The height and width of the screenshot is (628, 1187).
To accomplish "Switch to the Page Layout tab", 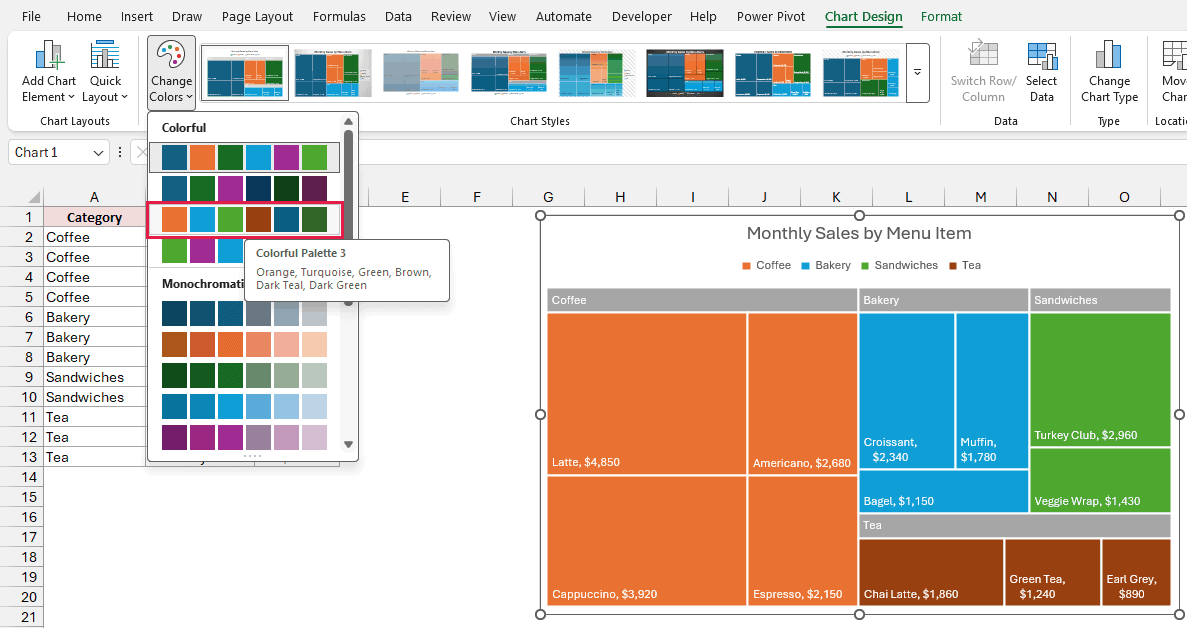I will point(257,16).
